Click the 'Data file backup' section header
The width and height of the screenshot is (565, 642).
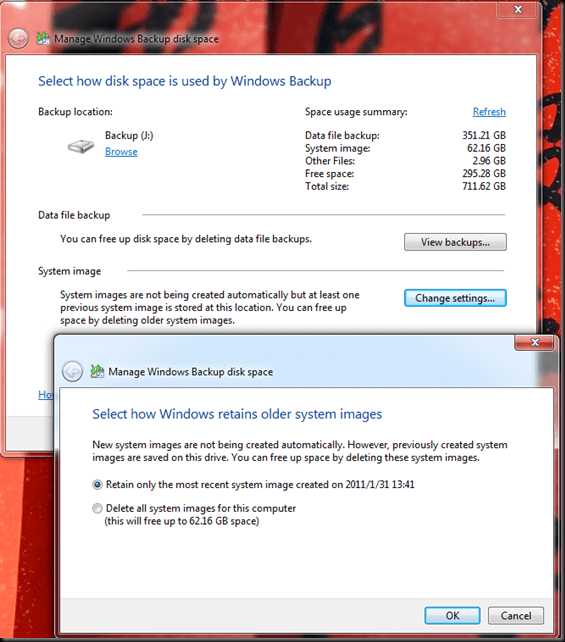tap(74, 215)
